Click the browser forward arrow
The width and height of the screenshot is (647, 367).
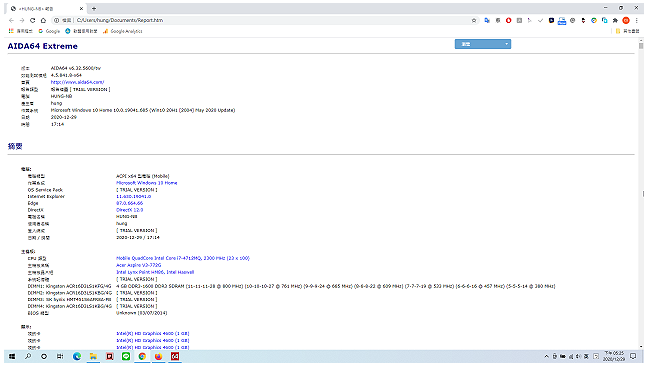coord(22,20)
